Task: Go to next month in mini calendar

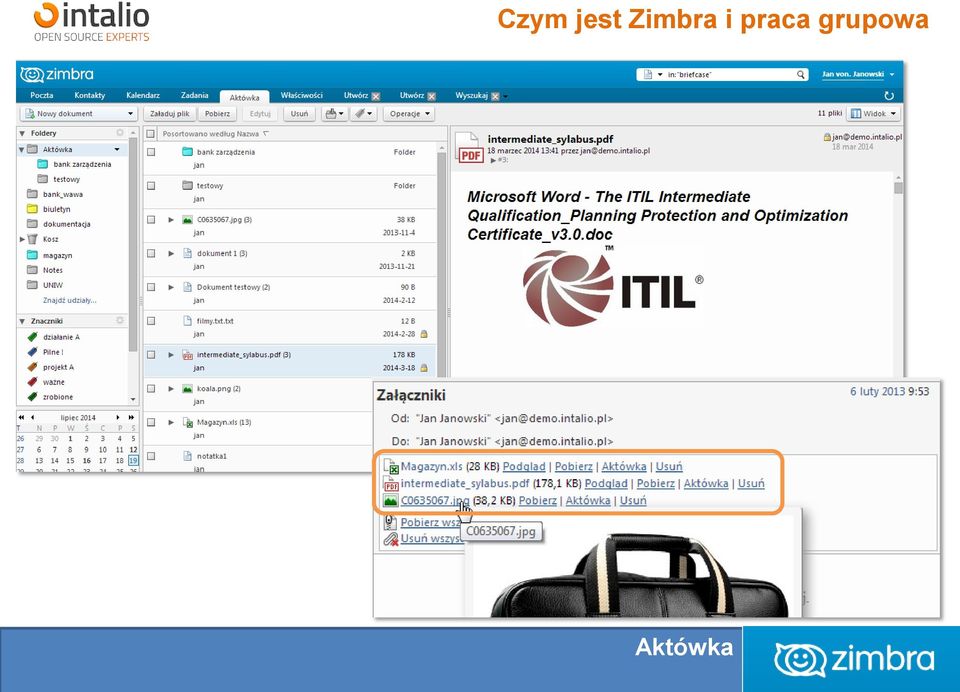Action: (119, 417)
